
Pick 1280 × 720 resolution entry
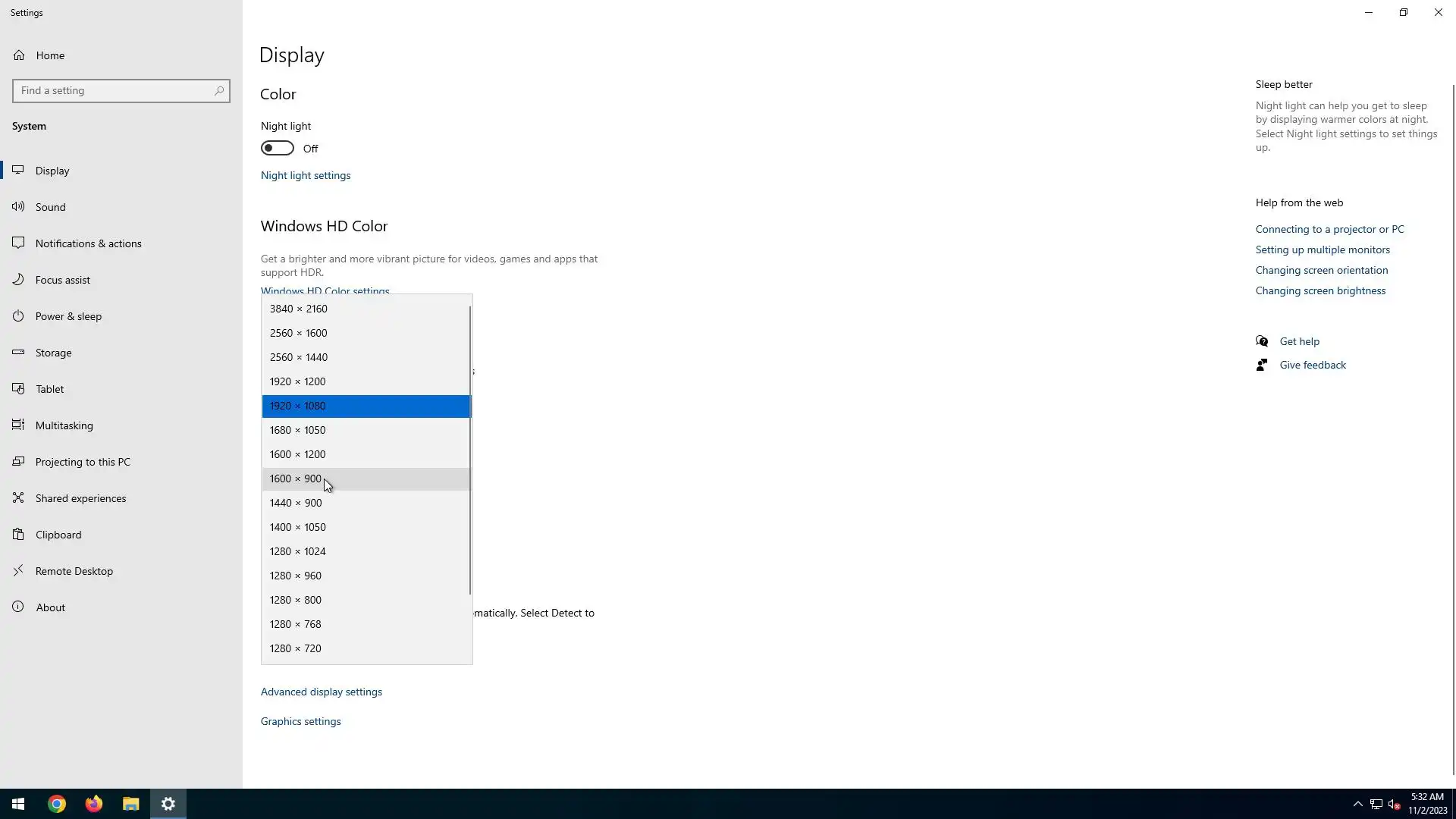296,648
